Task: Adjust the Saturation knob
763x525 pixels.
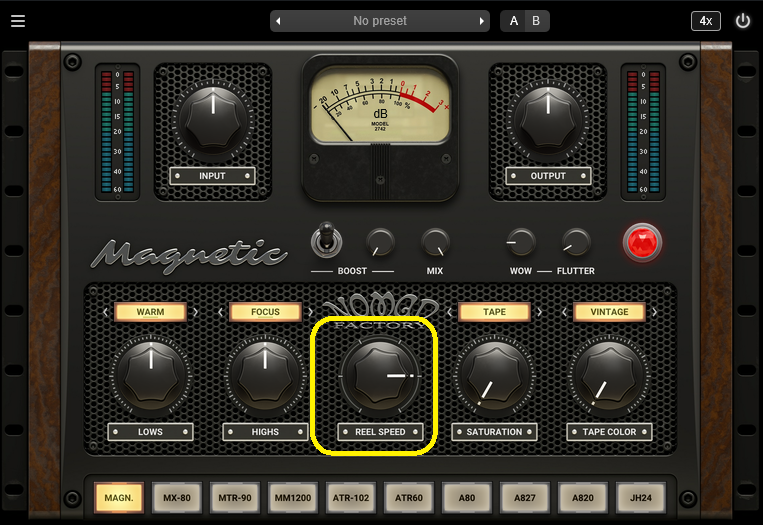Action: [x=494, y=376]
